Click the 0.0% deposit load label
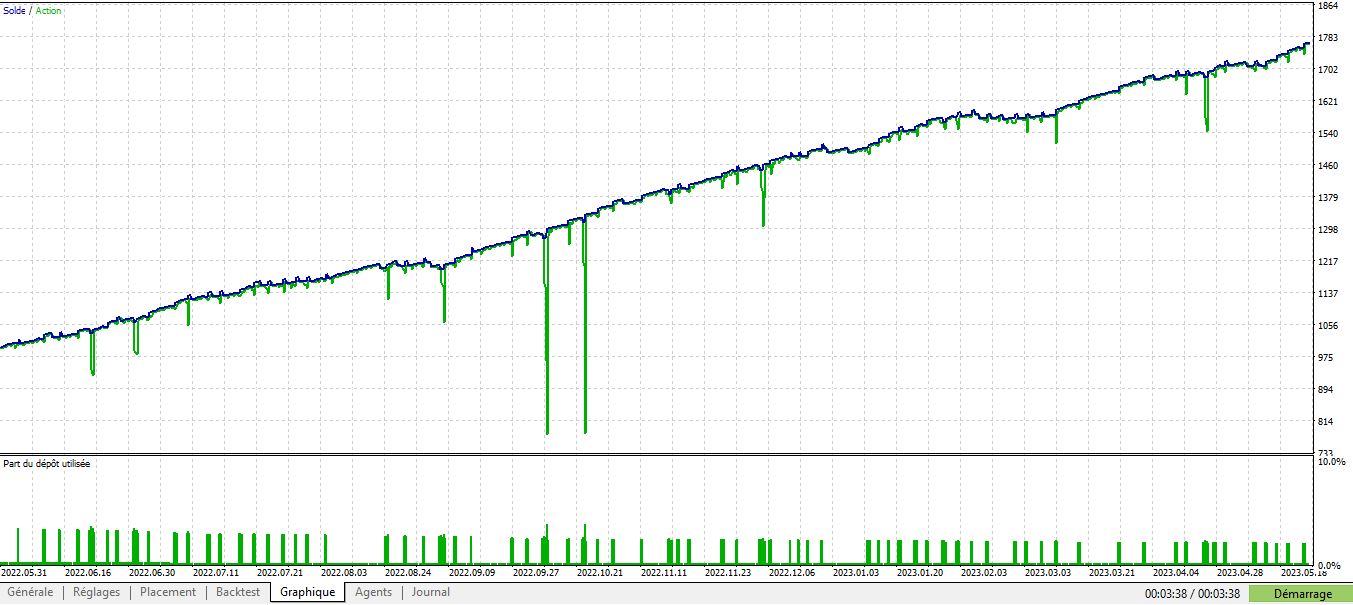The height and width of the screenshot is (605, 1353). [x=1330, y=566]
